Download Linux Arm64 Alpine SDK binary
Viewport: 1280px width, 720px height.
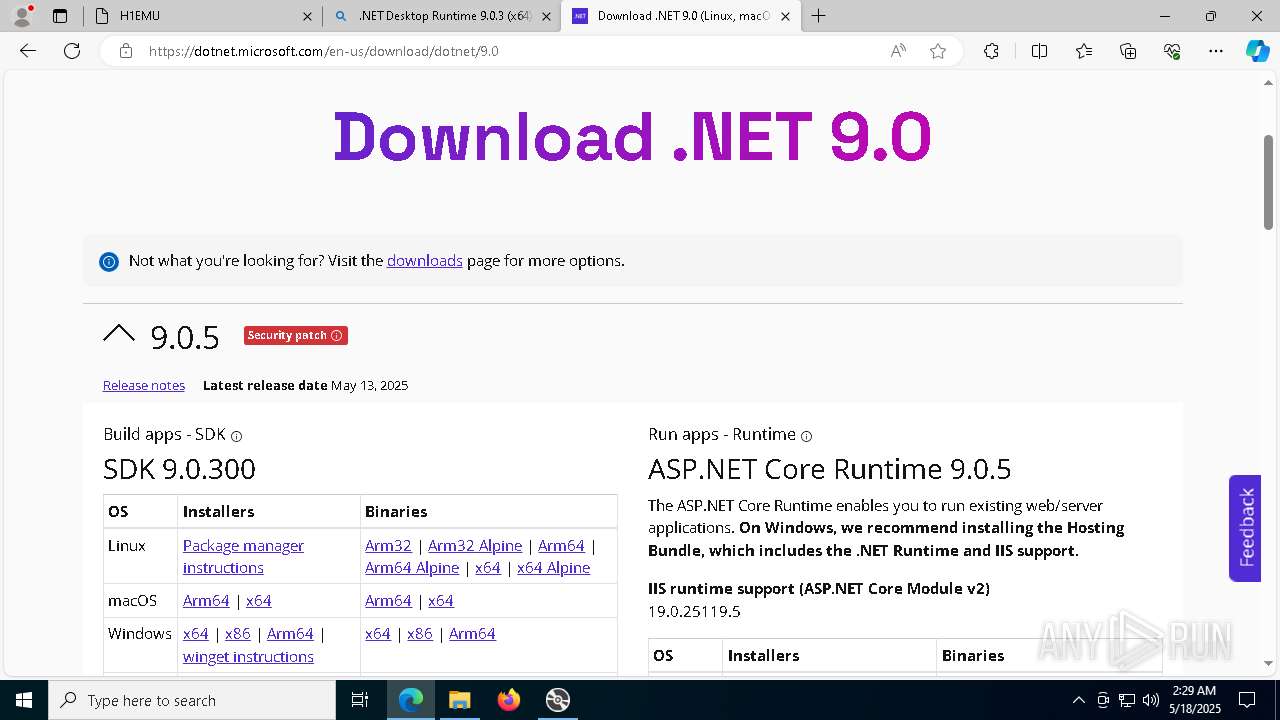412,568
